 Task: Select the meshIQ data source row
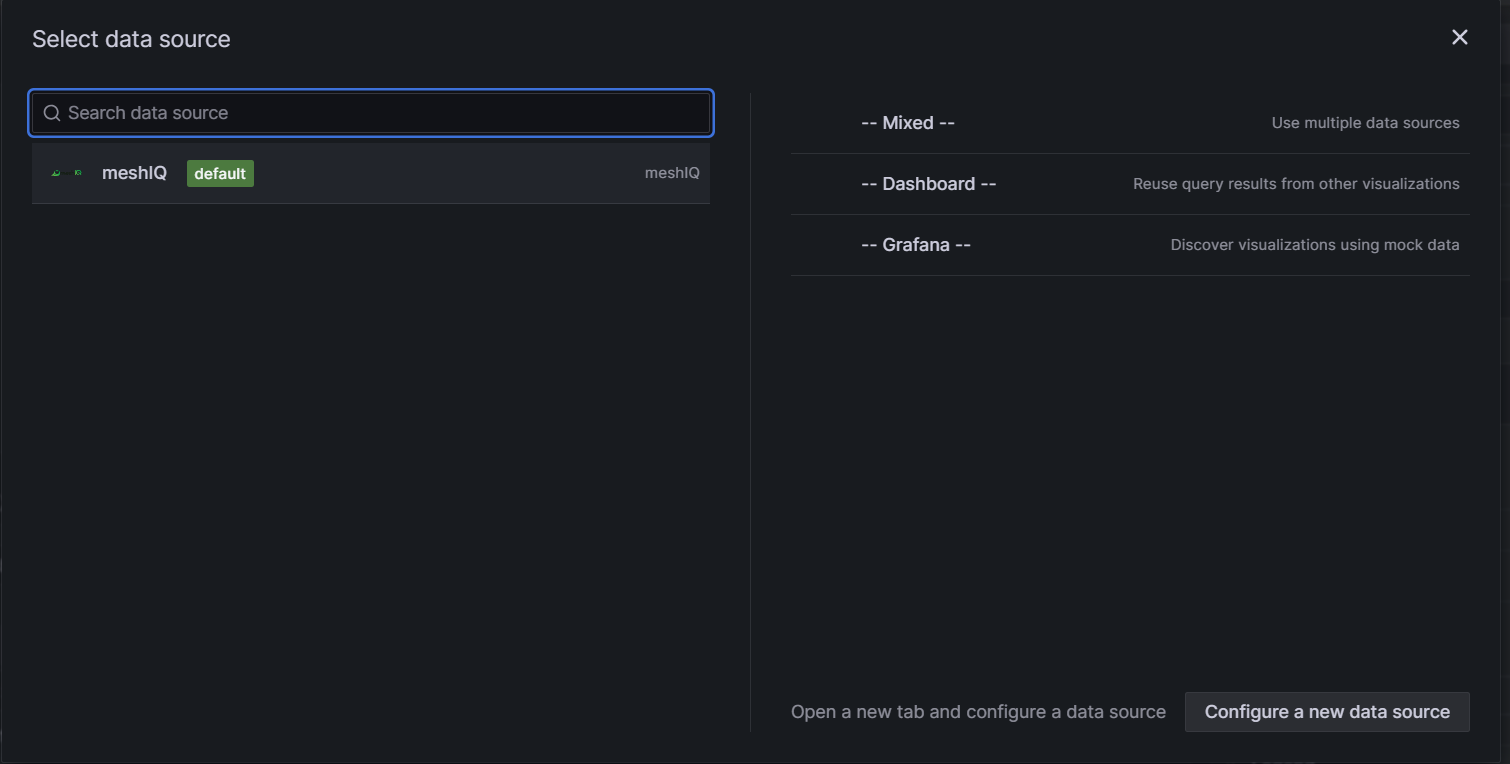(x=371, y=173)
